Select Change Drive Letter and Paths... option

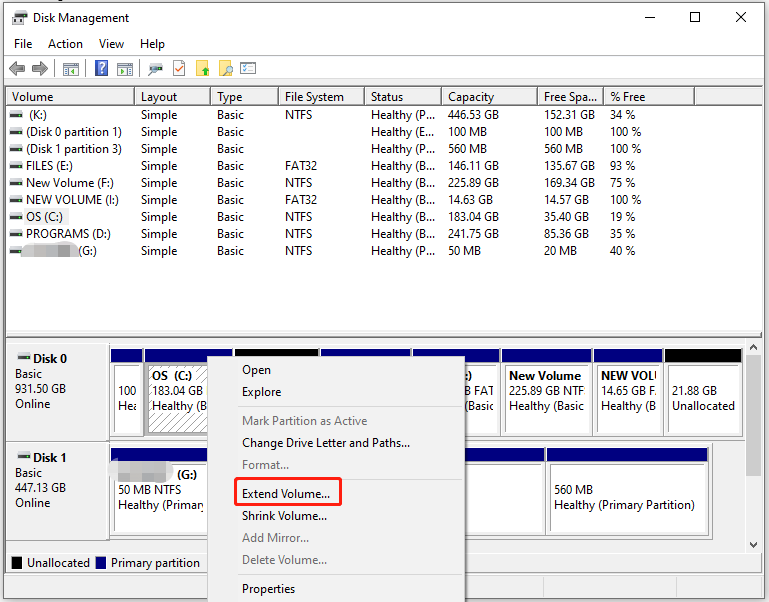pos(326,443)
